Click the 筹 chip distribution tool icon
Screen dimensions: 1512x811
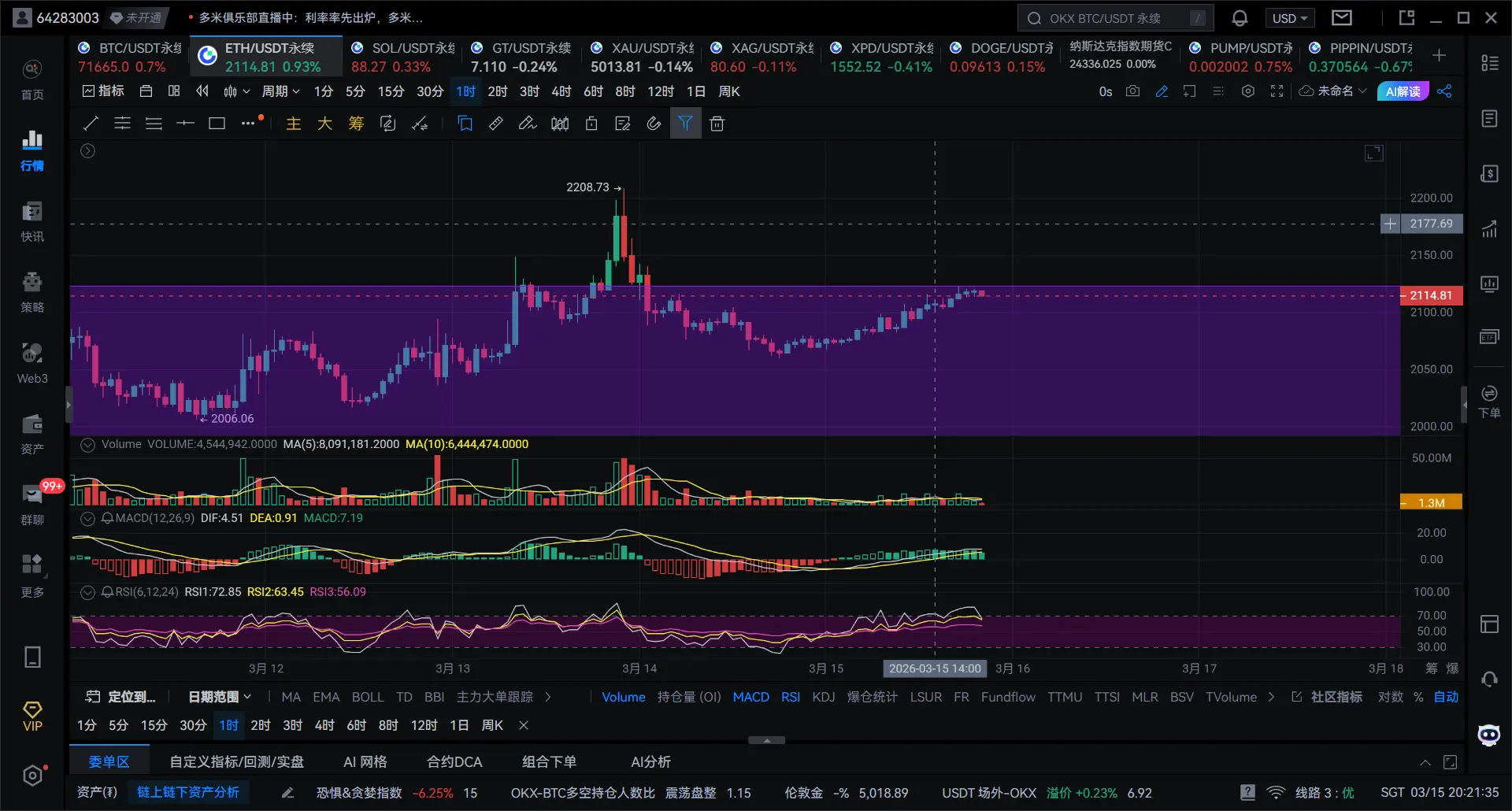(x=356, y=123)
